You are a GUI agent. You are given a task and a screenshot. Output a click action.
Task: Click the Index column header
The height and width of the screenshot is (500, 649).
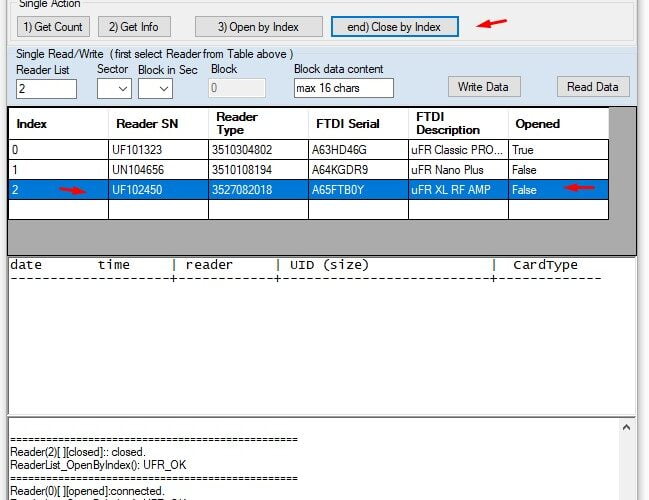point(58,124)
